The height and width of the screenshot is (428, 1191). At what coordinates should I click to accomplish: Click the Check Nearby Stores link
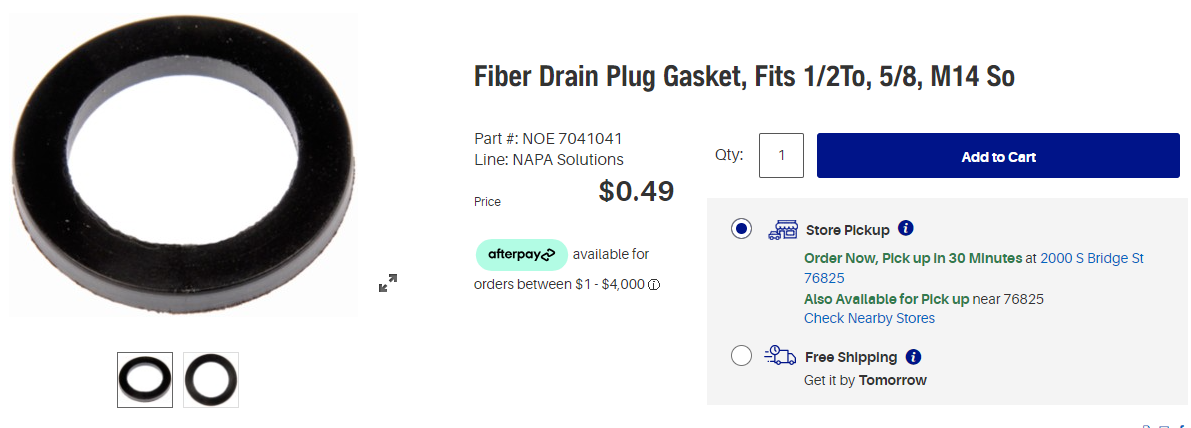[x=869, y=318]
